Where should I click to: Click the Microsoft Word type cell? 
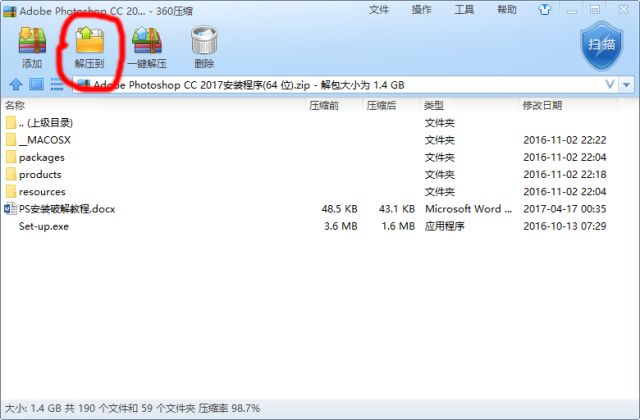(468, 209)
